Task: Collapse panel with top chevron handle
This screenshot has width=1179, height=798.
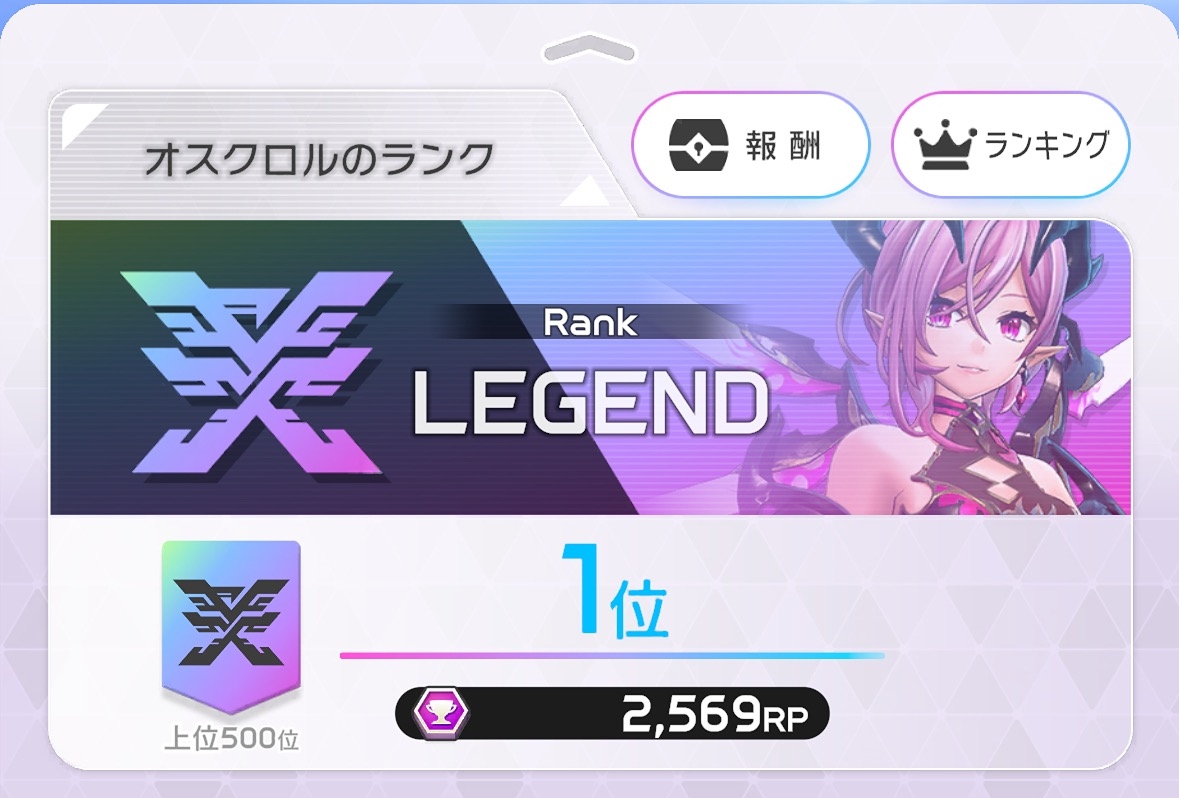Action: click(x=590, y=49)
